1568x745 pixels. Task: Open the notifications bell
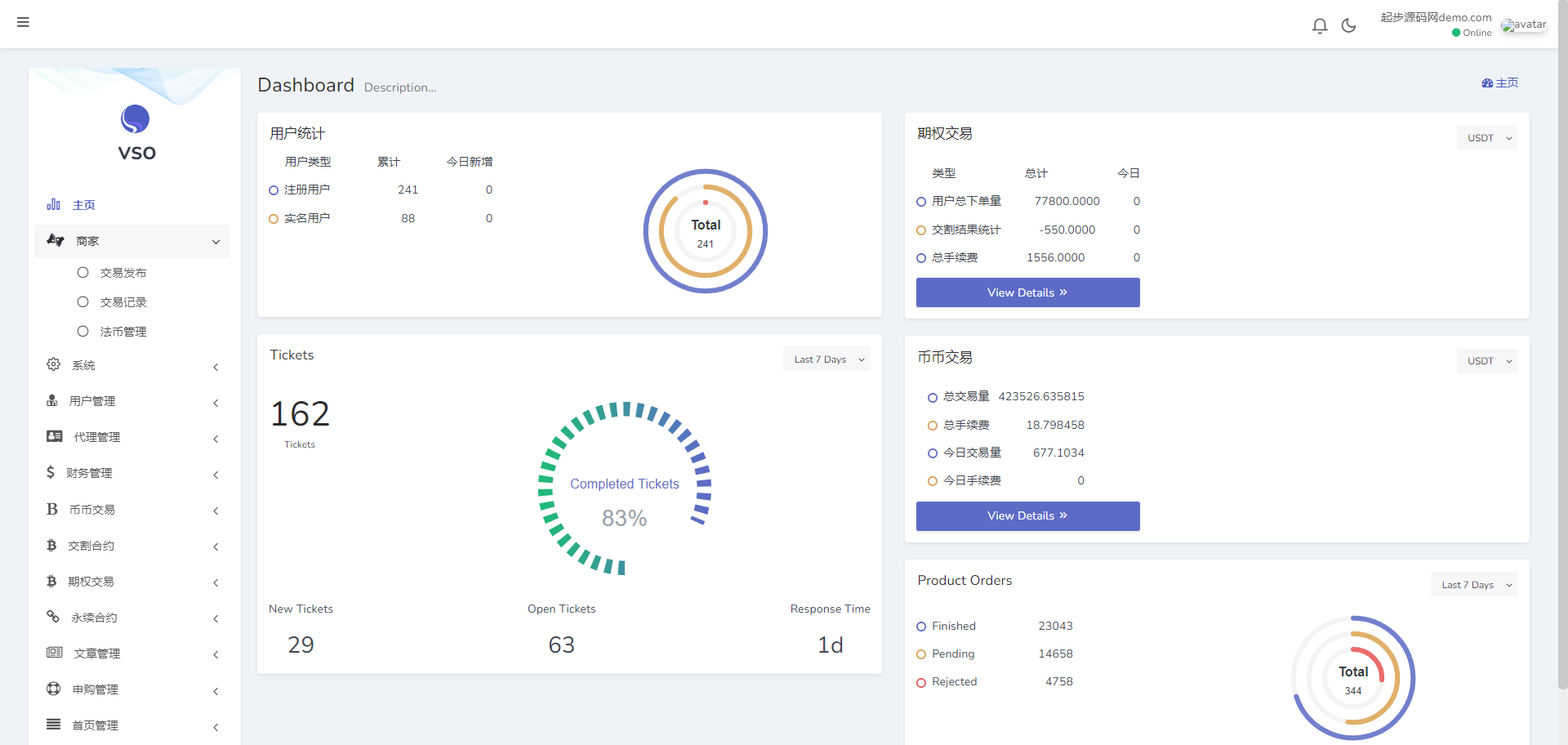click(x=1319, y=26)
